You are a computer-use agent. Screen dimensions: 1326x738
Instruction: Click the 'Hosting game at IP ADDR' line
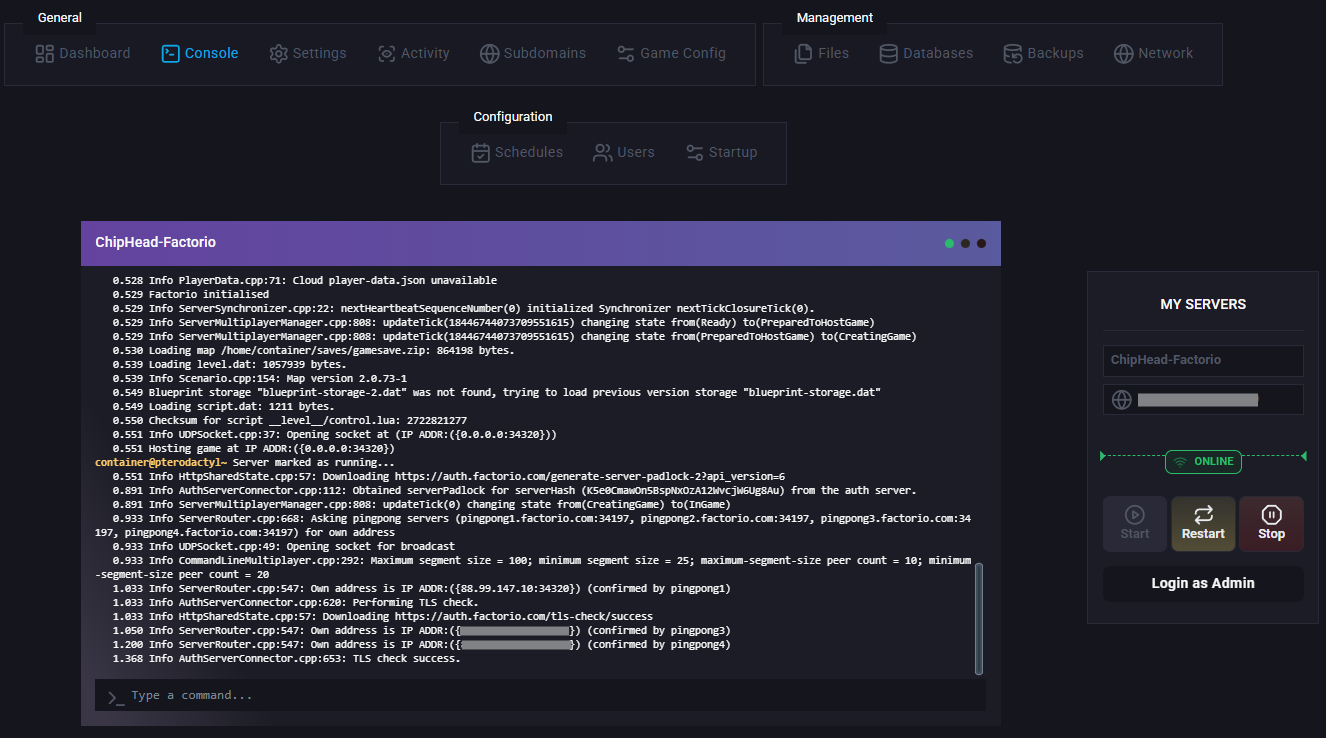pyautogui.click(x=254, y=449)
